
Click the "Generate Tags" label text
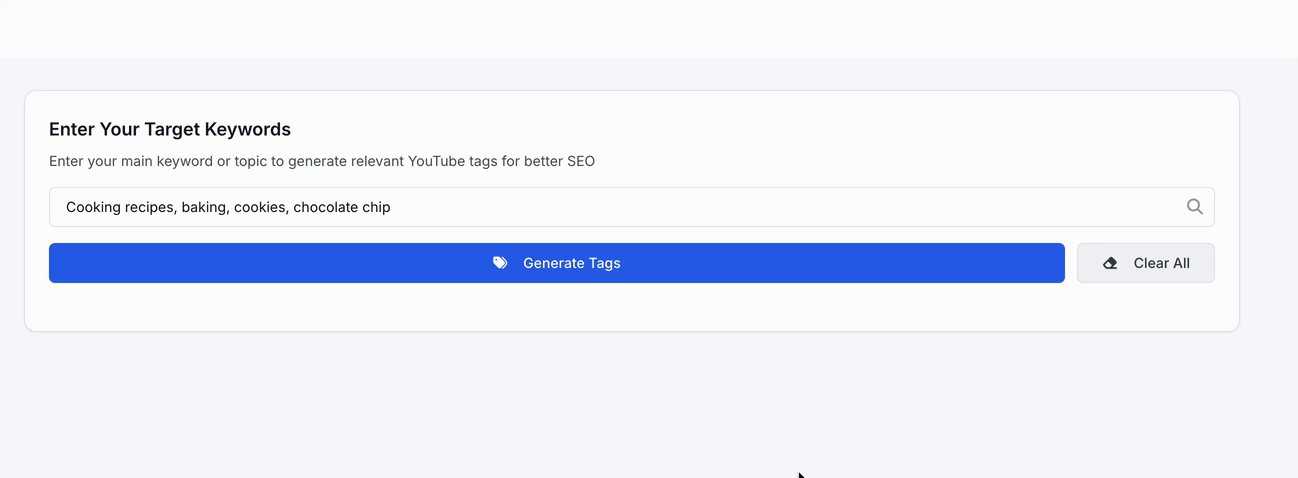571,263
